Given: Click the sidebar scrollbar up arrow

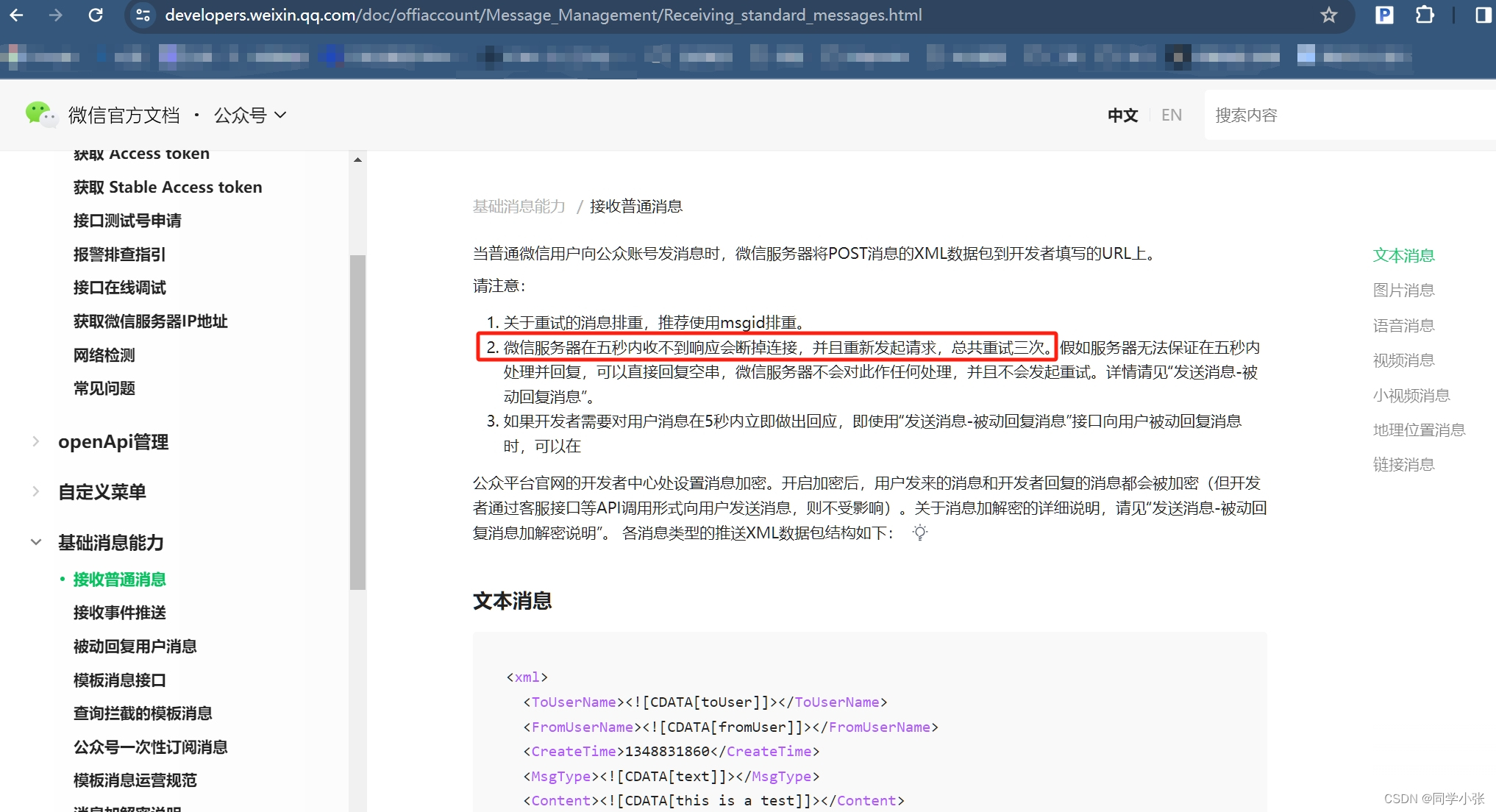Looking at the screenshot, I should pyautogui.click(x=357, y=160).
